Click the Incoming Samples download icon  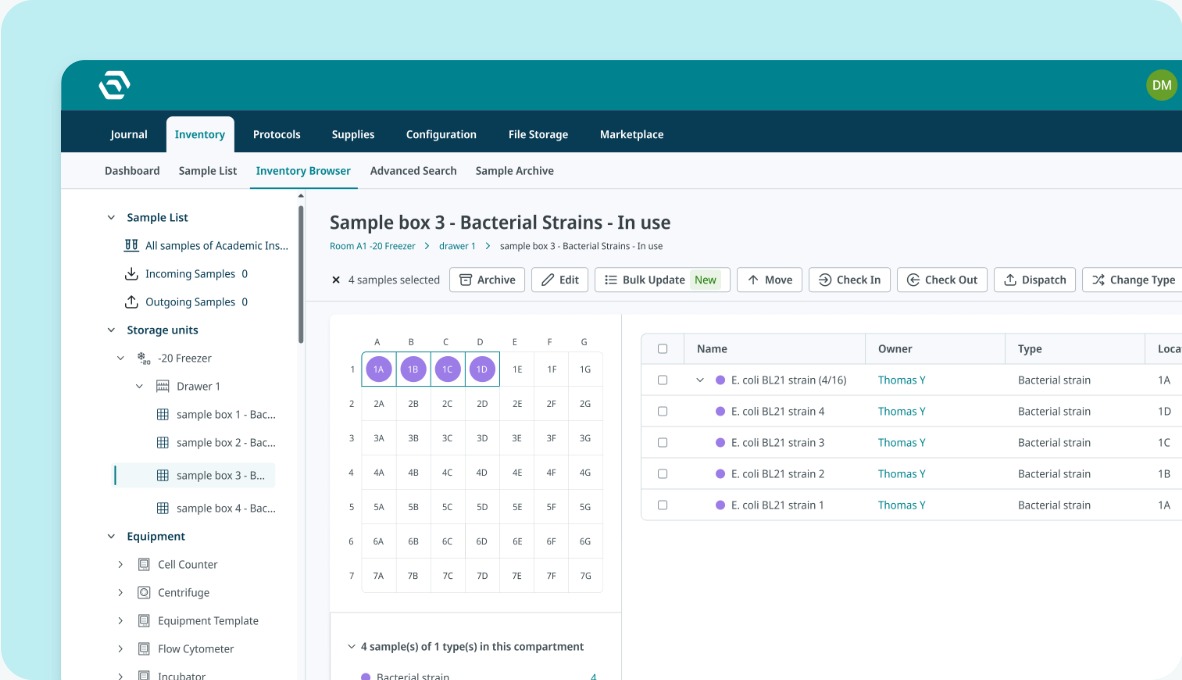pyautogui.click(x=131, y=274)
